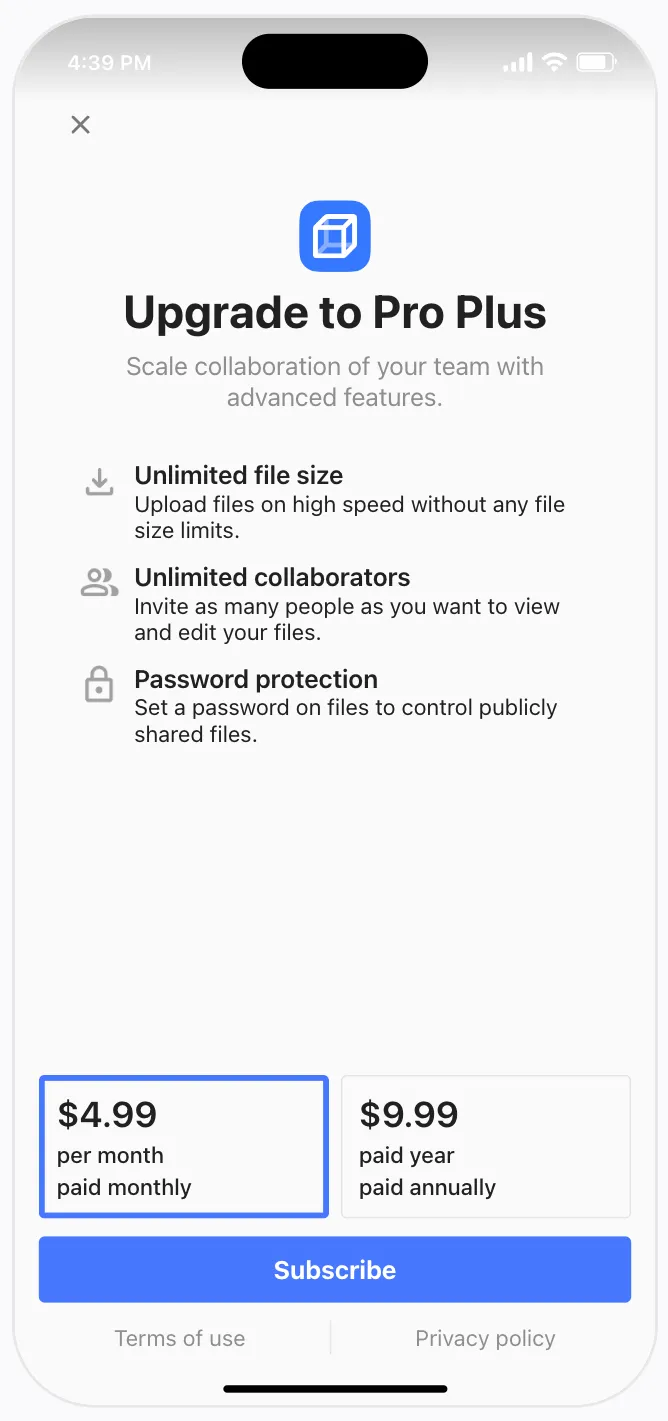Tap the cellular signal bars icon
668x1421 pixels.
point(517,63)
